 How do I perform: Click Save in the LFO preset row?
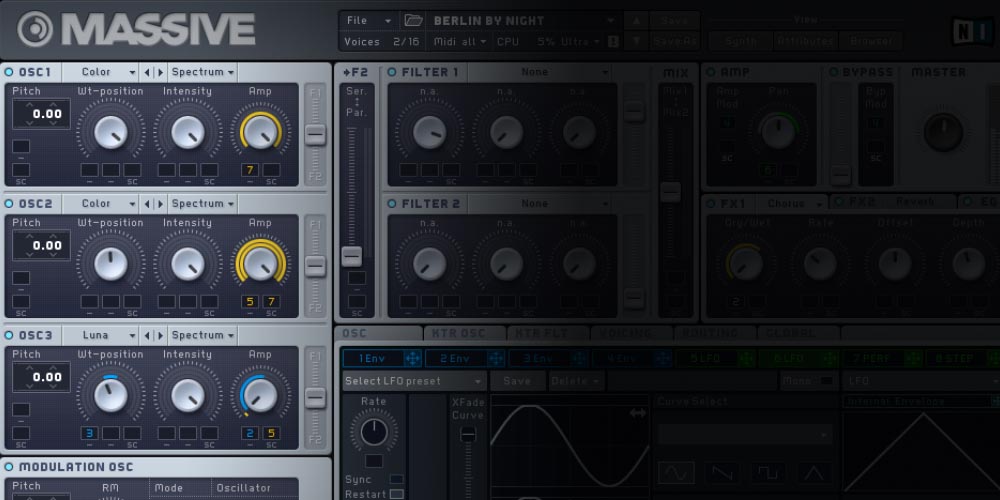(x=517, y=381)
